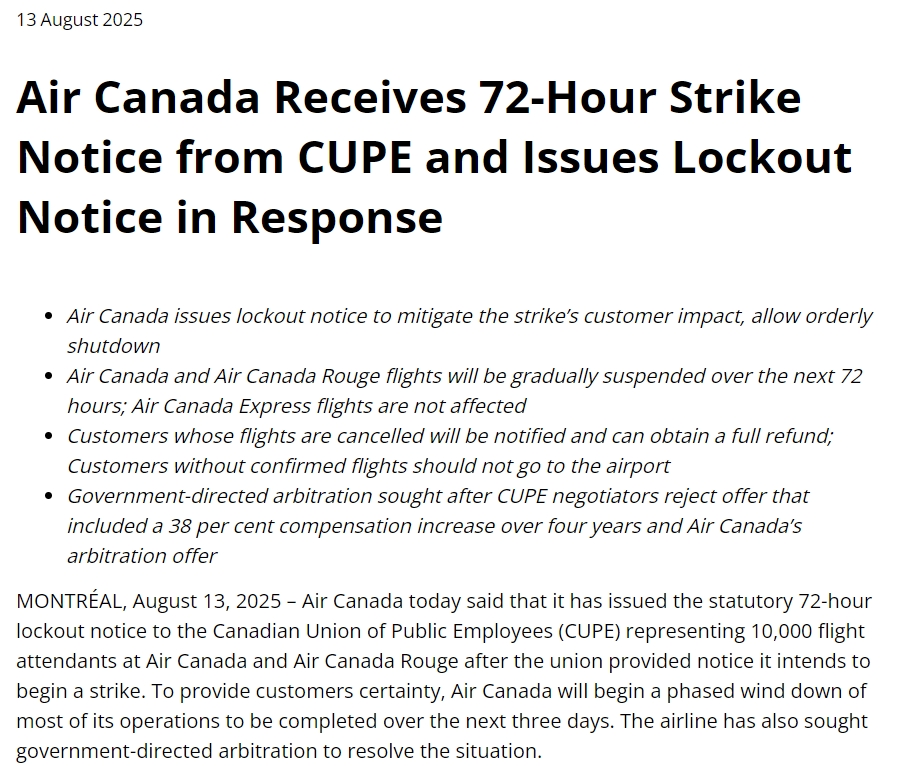Image resolution: width=897 pixels, height=766 pixels.
Task: Click "Lockout" in the headline
Action: (x=762, y=158)
